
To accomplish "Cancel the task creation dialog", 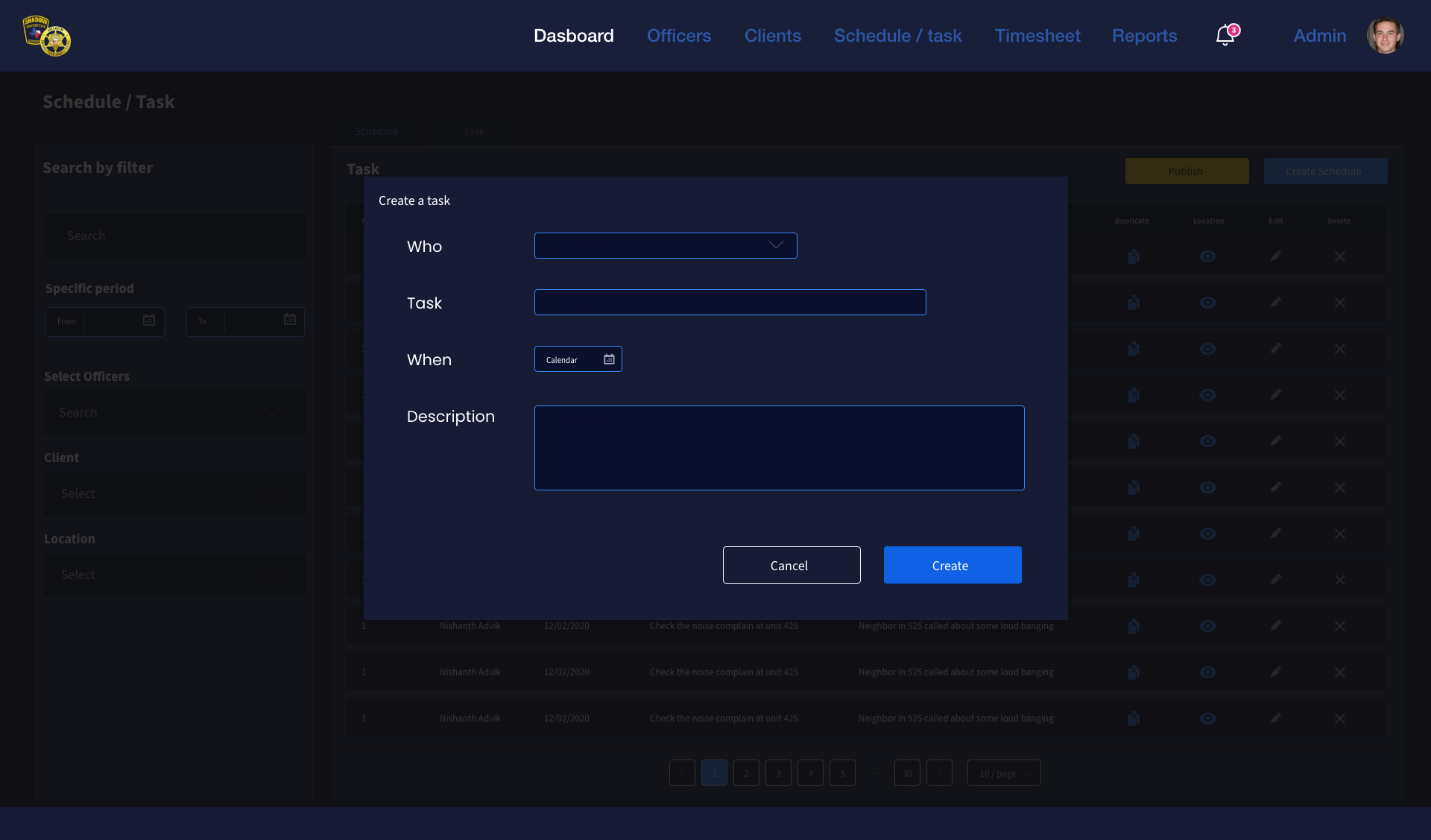I will [791, 565].
